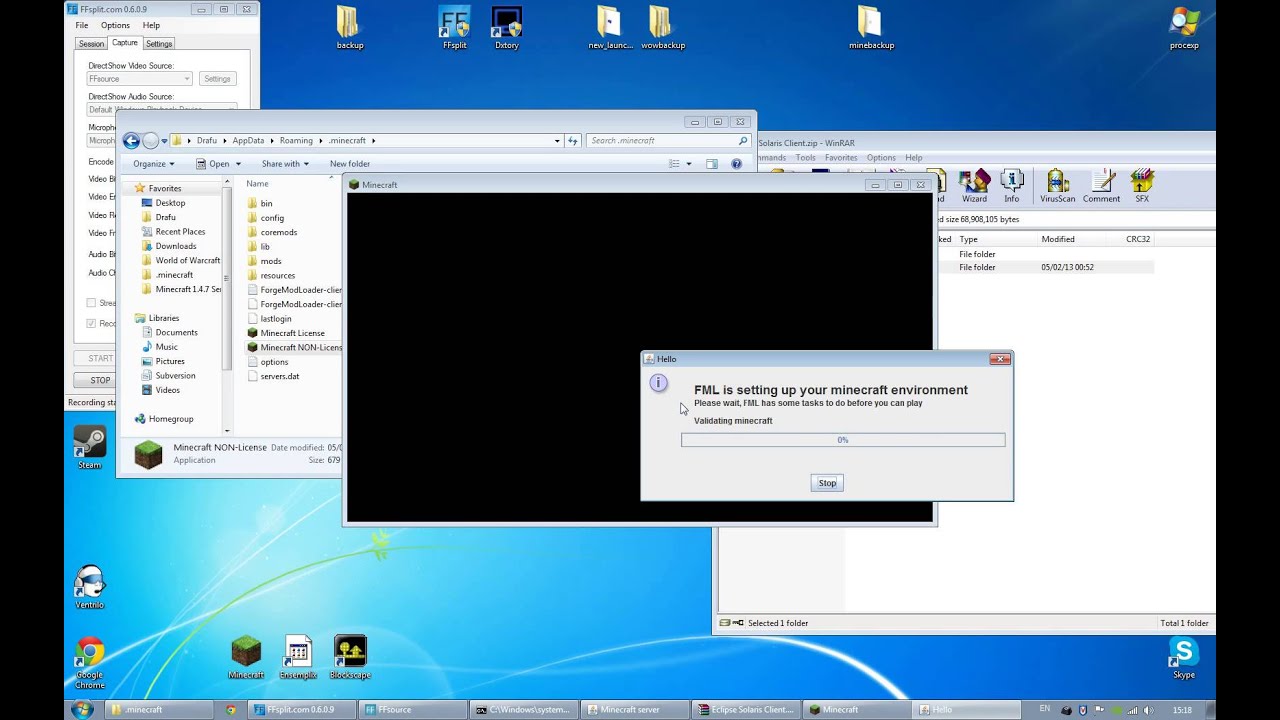Open the WinRAR Comment tool
This screenshot has width=1280, height=720.
click(1101, 186)
